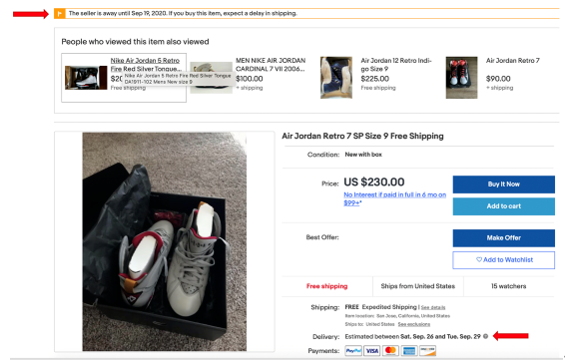Open the $90.00 Air Jordan Retro 7 thumbnail
The width and height of the screenshot is (565, 362).
click(x=462, y=77)
